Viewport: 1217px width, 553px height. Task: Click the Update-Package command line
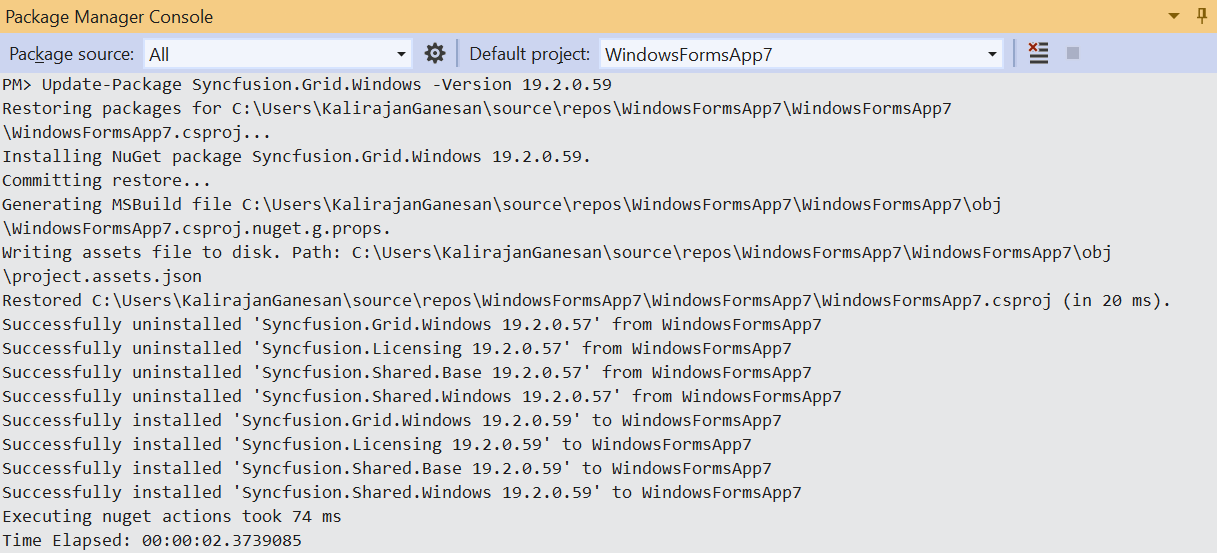306,84
